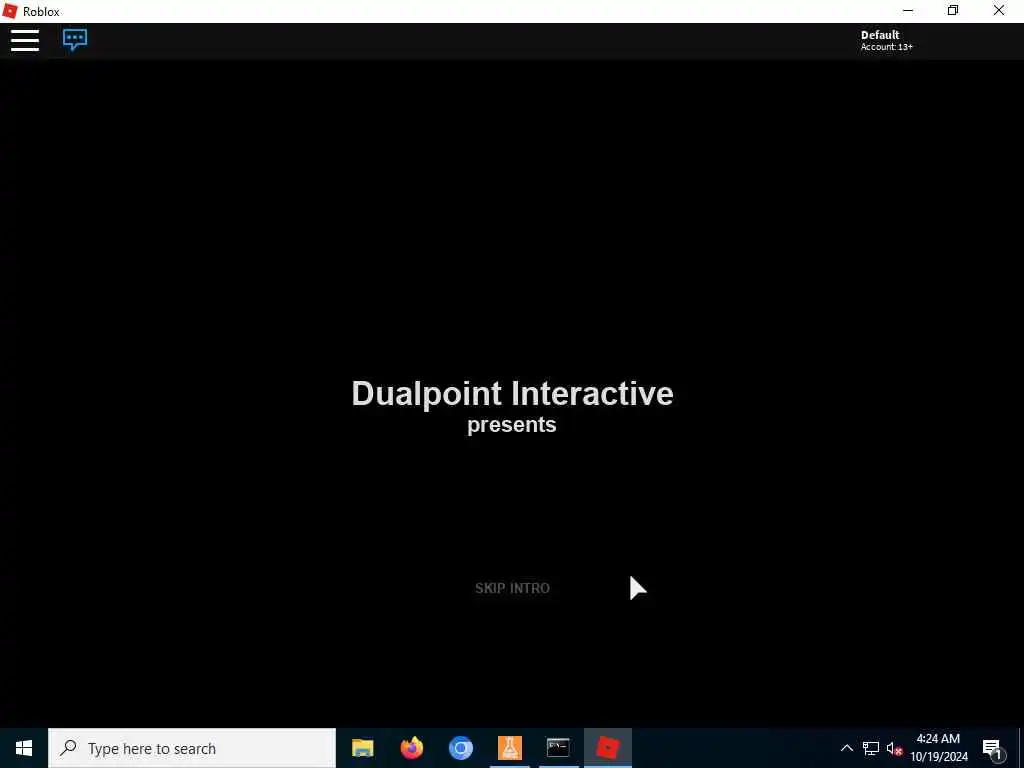Open Chromium browser from taskbar
The height and width of the screenshot is (768, 1024).
click(x=460, y=748)
